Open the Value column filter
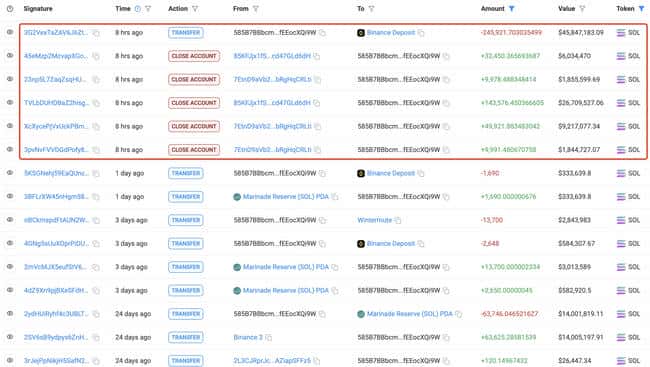This screenshot has width=650, height=367. pos(582,9)
